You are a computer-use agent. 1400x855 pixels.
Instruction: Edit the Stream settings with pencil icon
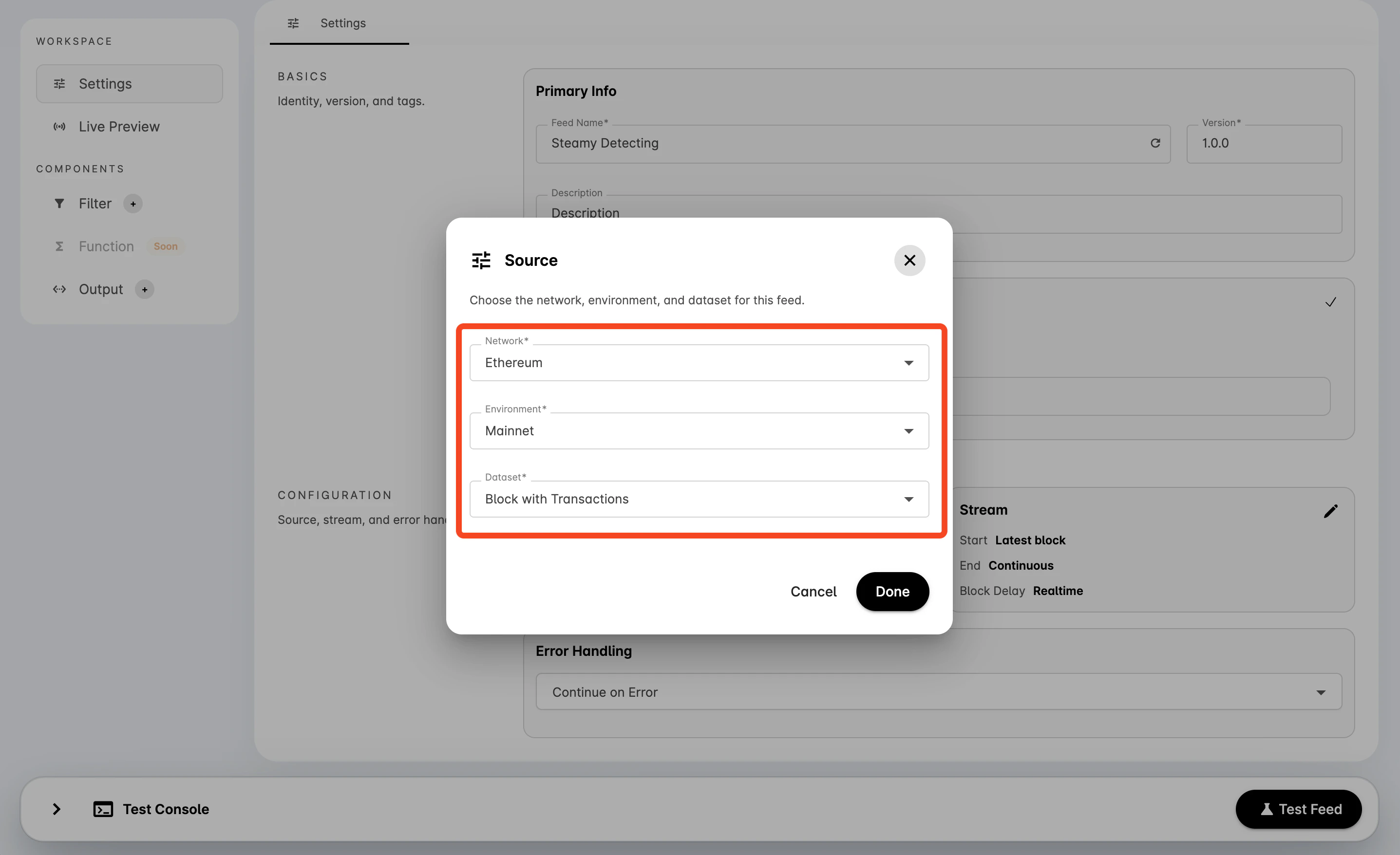1331,511
